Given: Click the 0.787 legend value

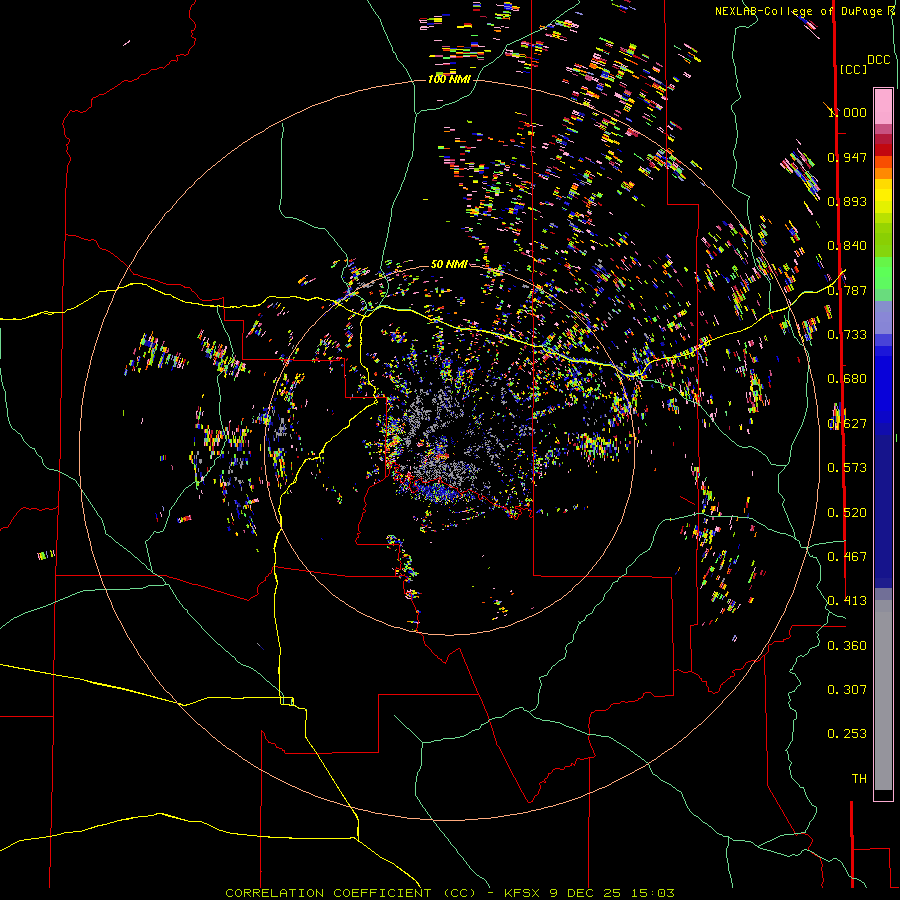Looking at the screenshot, I should (847, 290).
